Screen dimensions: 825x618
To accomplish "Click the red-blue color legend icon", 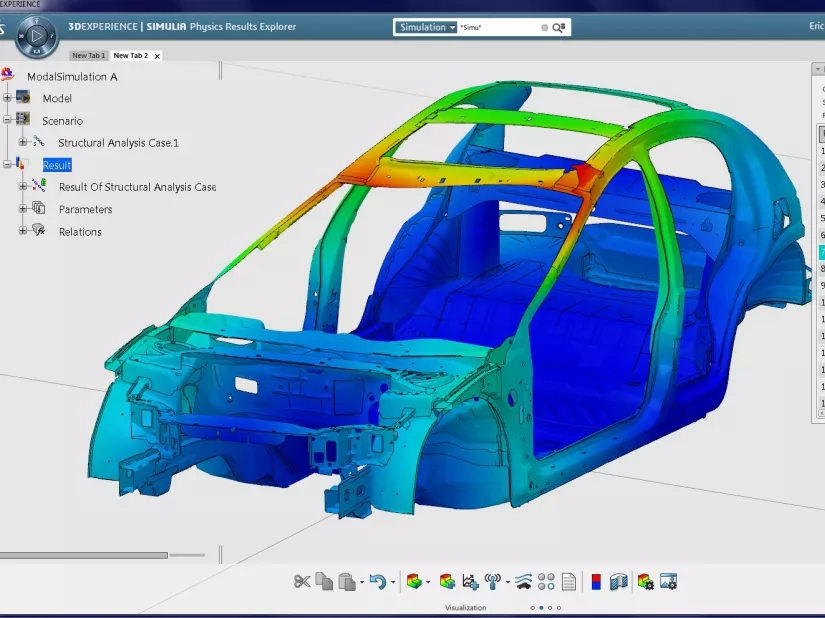I will click(x=596, y=582).
